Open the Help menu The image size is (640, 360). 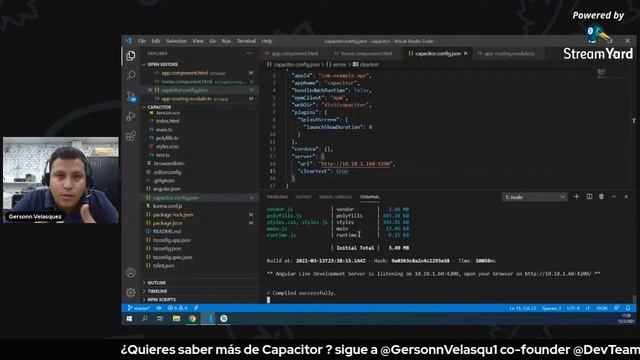(267, 41)
